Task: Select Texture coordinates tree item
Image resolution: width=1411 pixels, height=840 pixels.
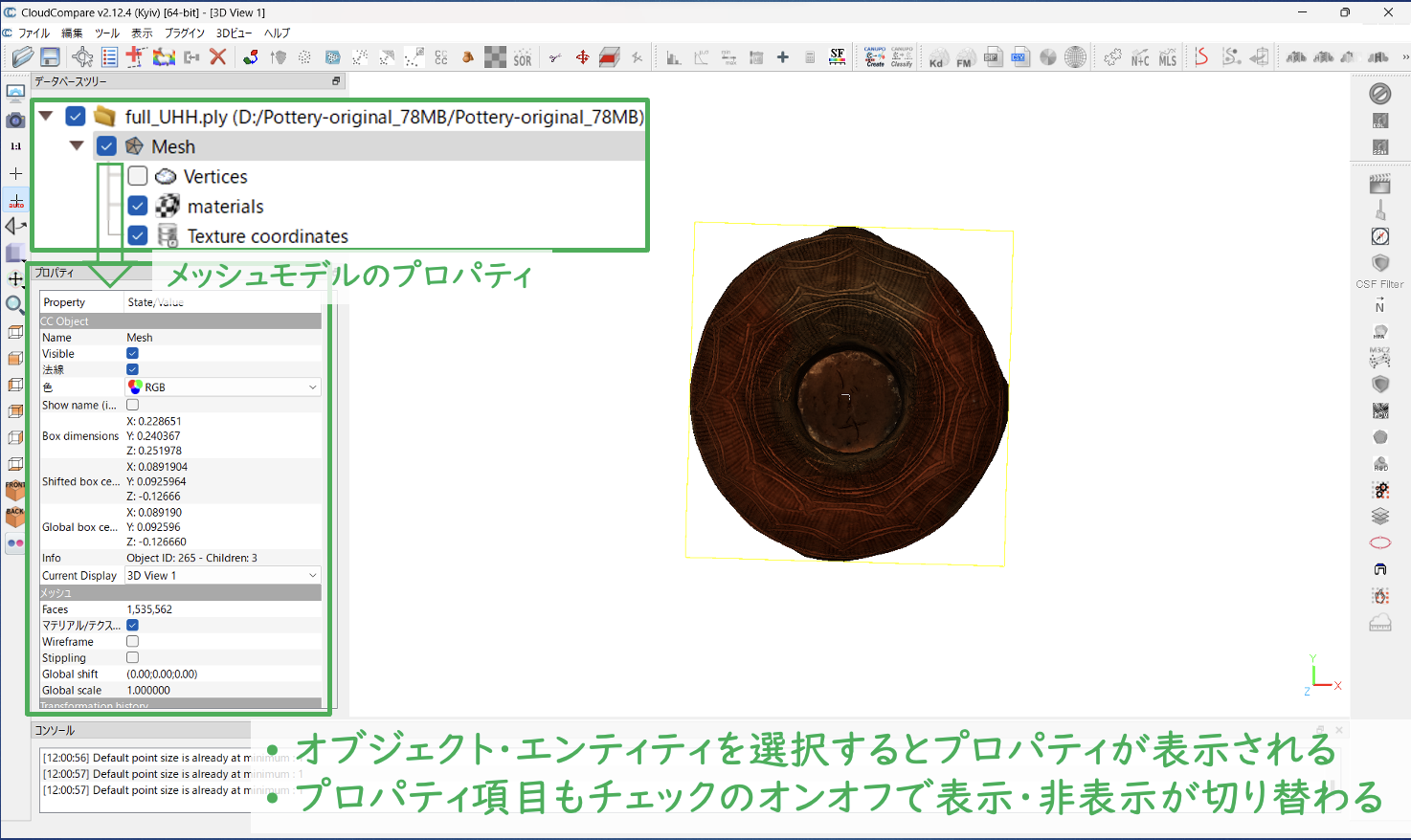Action: 267,236
